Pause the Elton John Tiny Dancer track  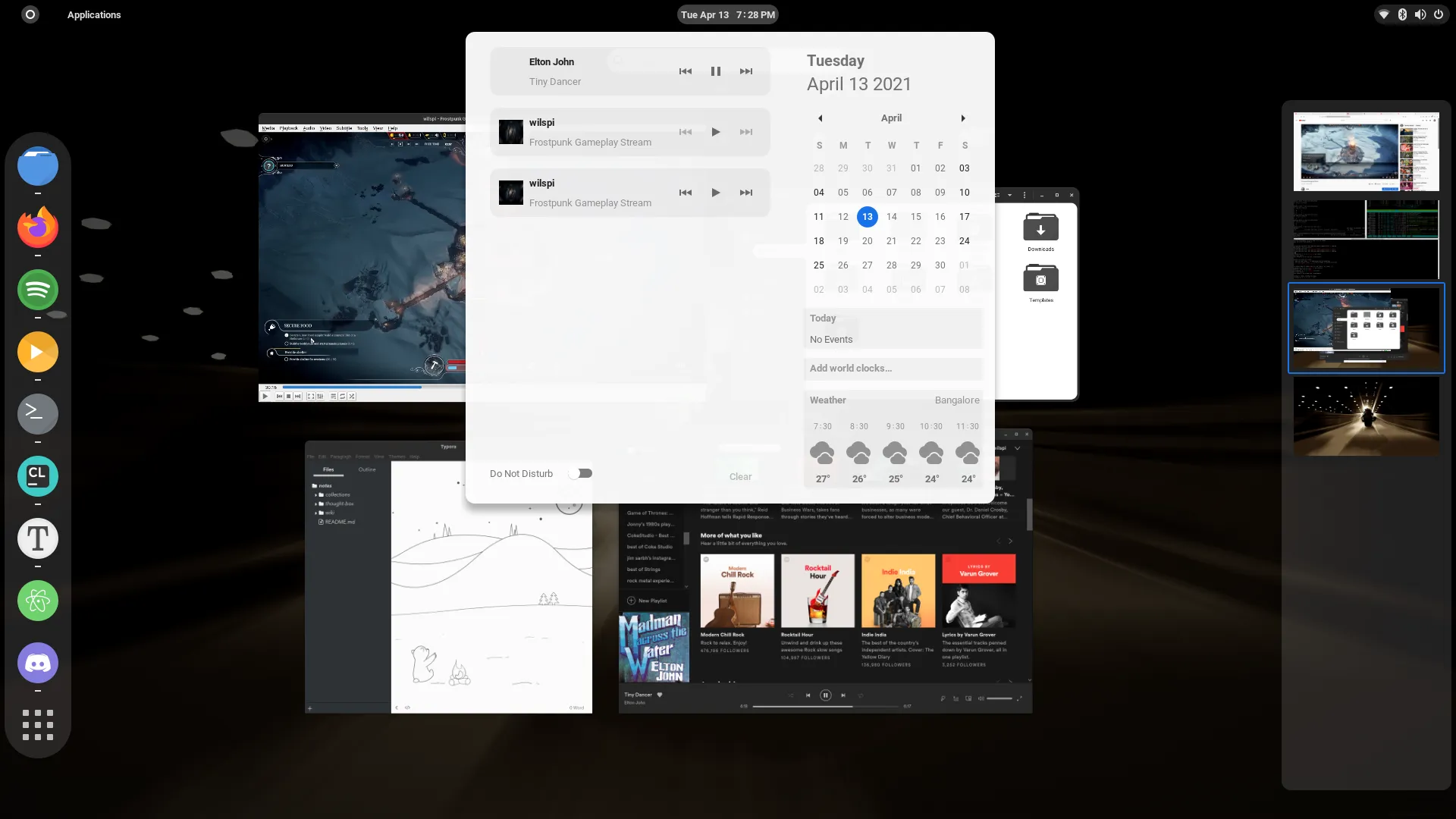(715, 71)
